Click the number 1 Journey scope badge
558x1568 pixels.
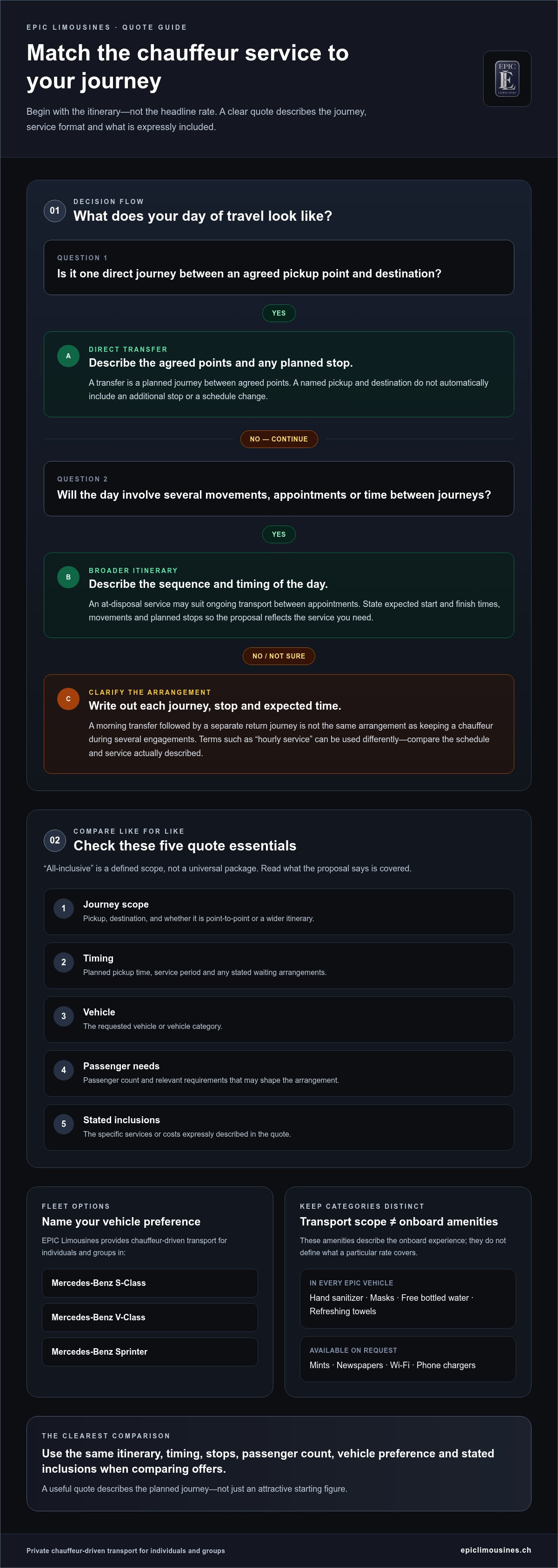click(x=63, y=909)
